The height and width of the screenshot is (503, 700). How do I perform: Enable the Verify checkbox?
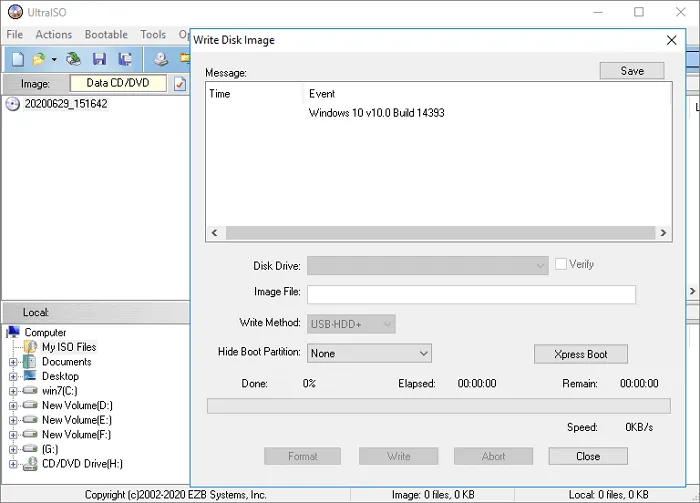click(x=561, y=264)
